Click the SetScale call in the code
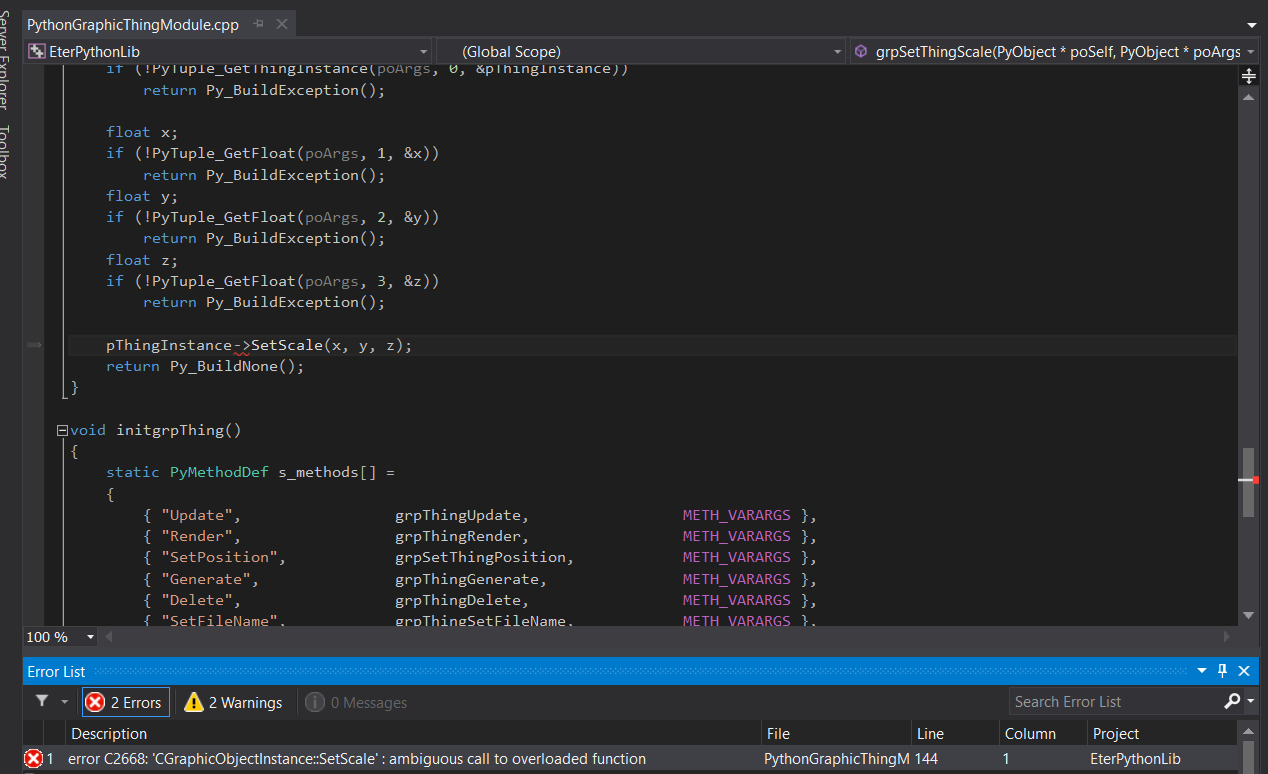 tap(287, 345)
